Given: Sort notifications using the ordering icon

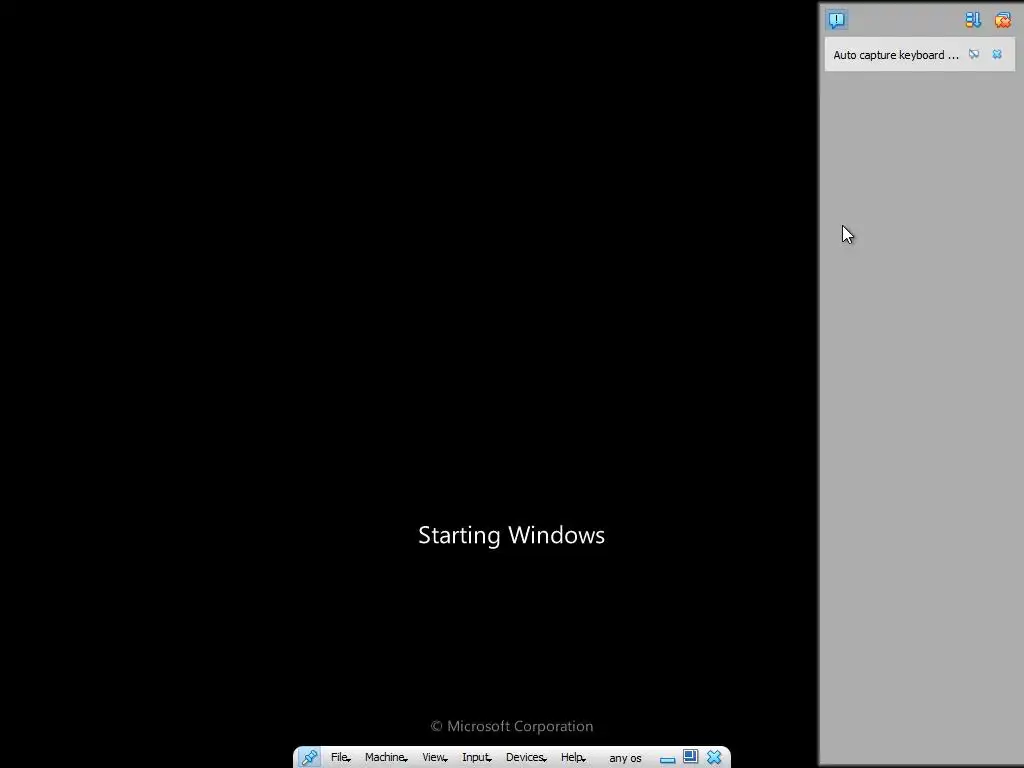Looking at the screenshot, I should (x=973, y=20).
